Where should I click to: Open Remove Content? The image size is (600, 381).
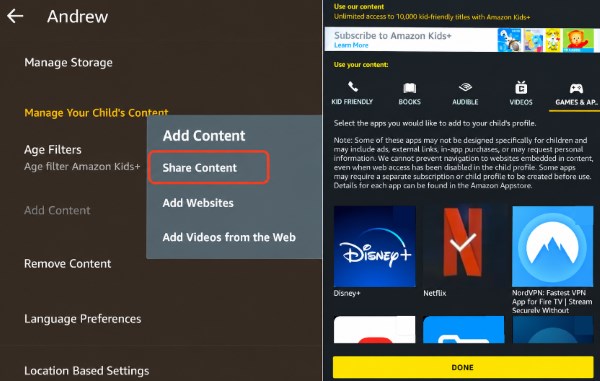[x=68, y=264]
